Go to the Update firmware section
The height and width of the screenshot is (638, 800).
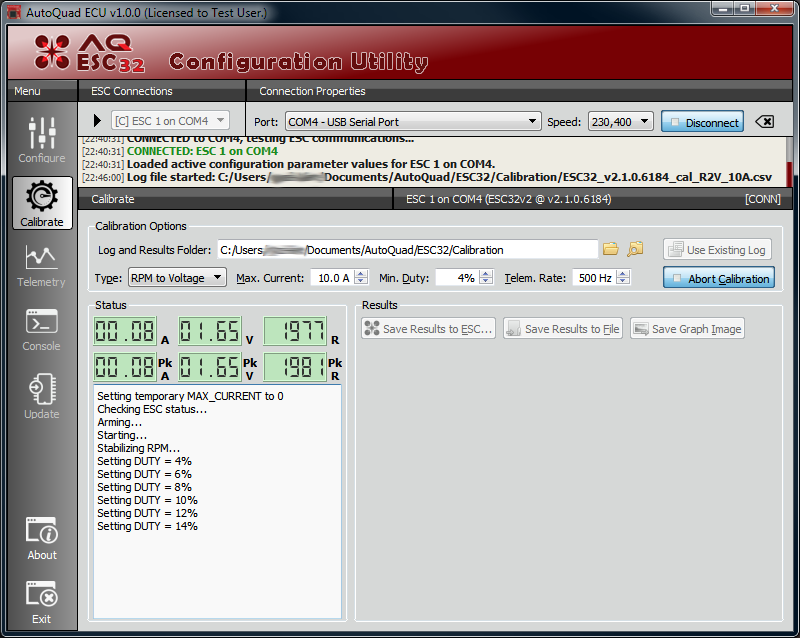pos(42,396)
